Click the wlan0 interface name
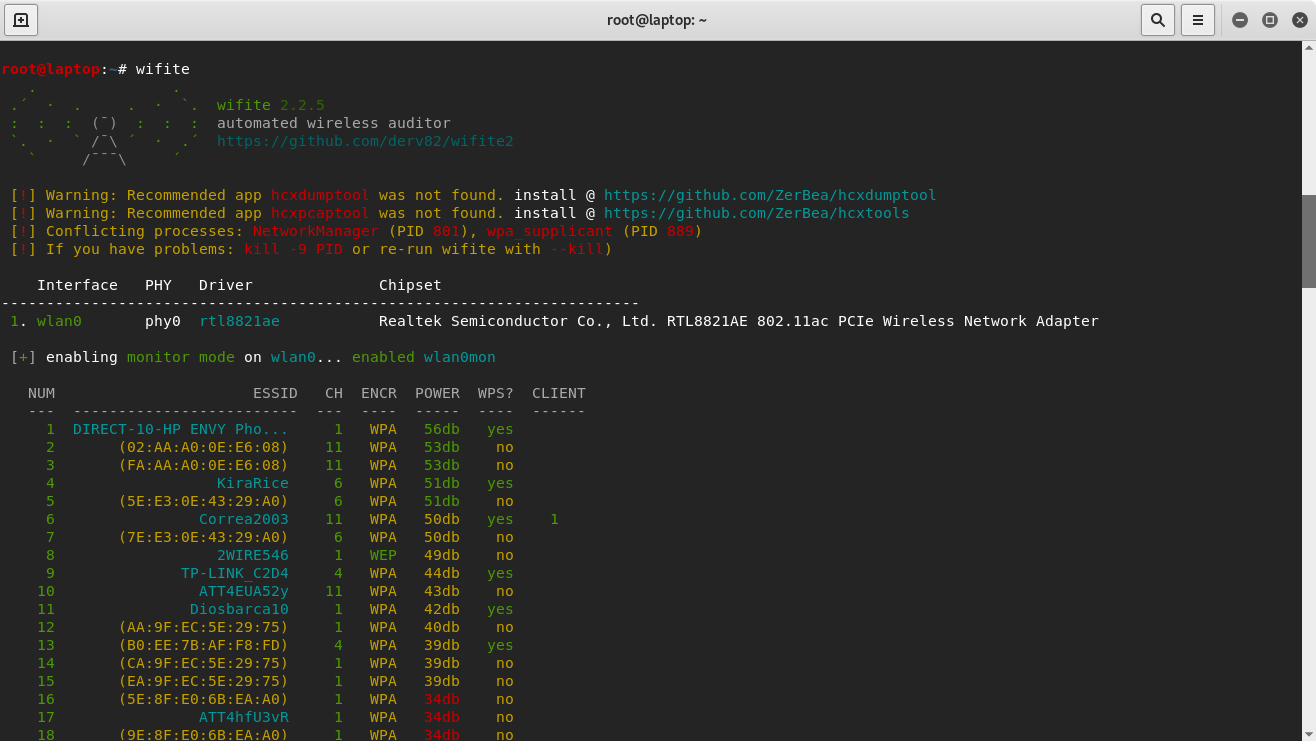This screenshot has width=1316, height=741. tap(59, 321)
